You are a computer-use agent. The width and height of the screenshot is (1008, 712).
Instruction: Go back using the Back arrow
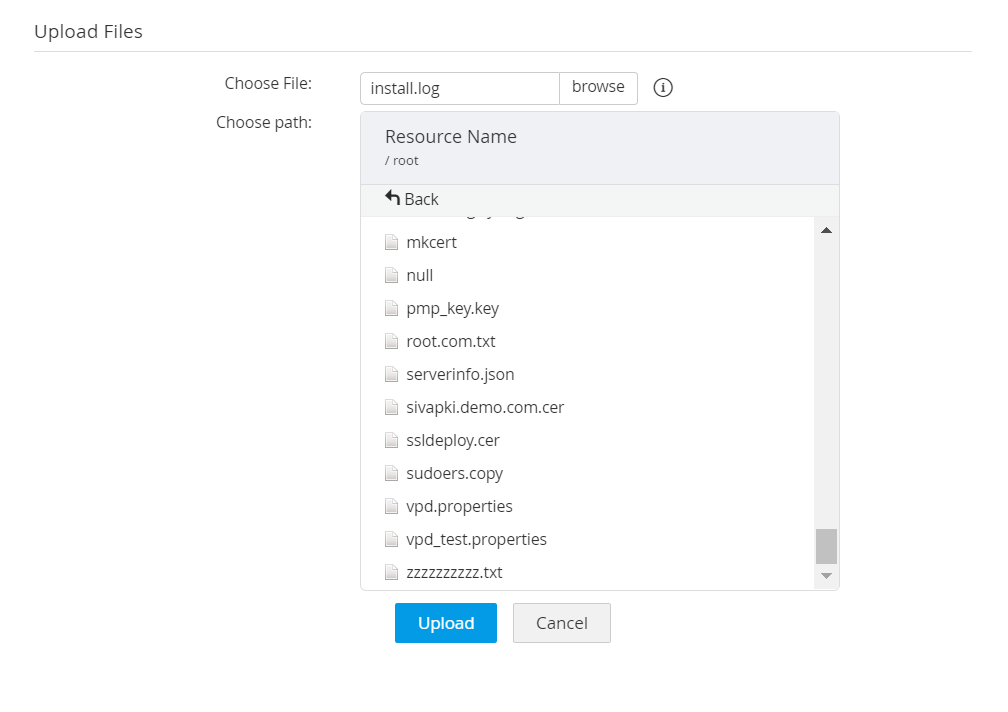click(x=412, y=199)
